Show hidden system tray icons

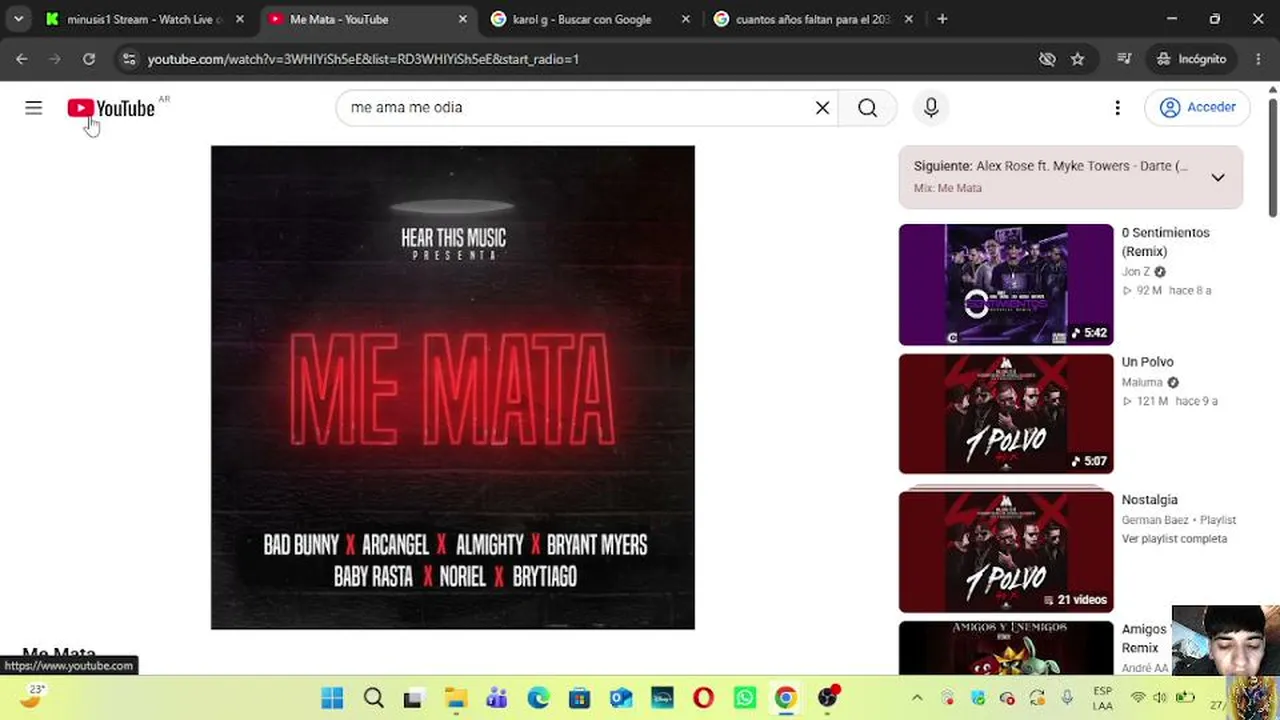(917, 698)
